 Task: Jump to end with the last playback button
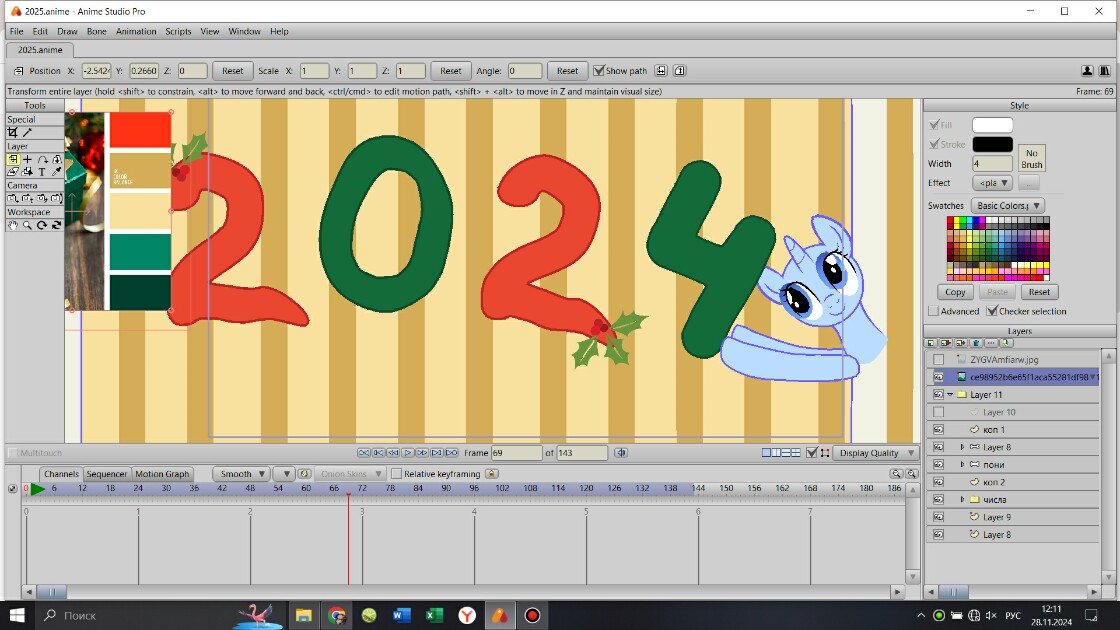click(x=451, y=453)
